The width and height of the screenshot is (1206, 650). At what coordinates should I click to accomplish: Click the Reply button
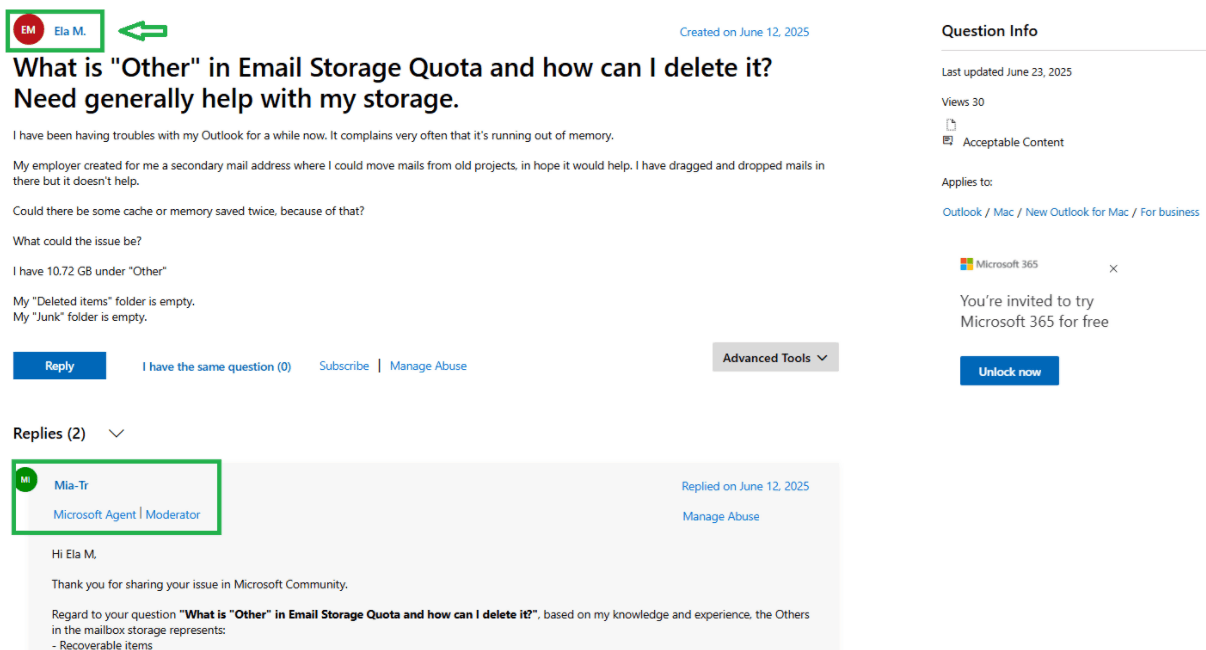click(x=59, y=365)
